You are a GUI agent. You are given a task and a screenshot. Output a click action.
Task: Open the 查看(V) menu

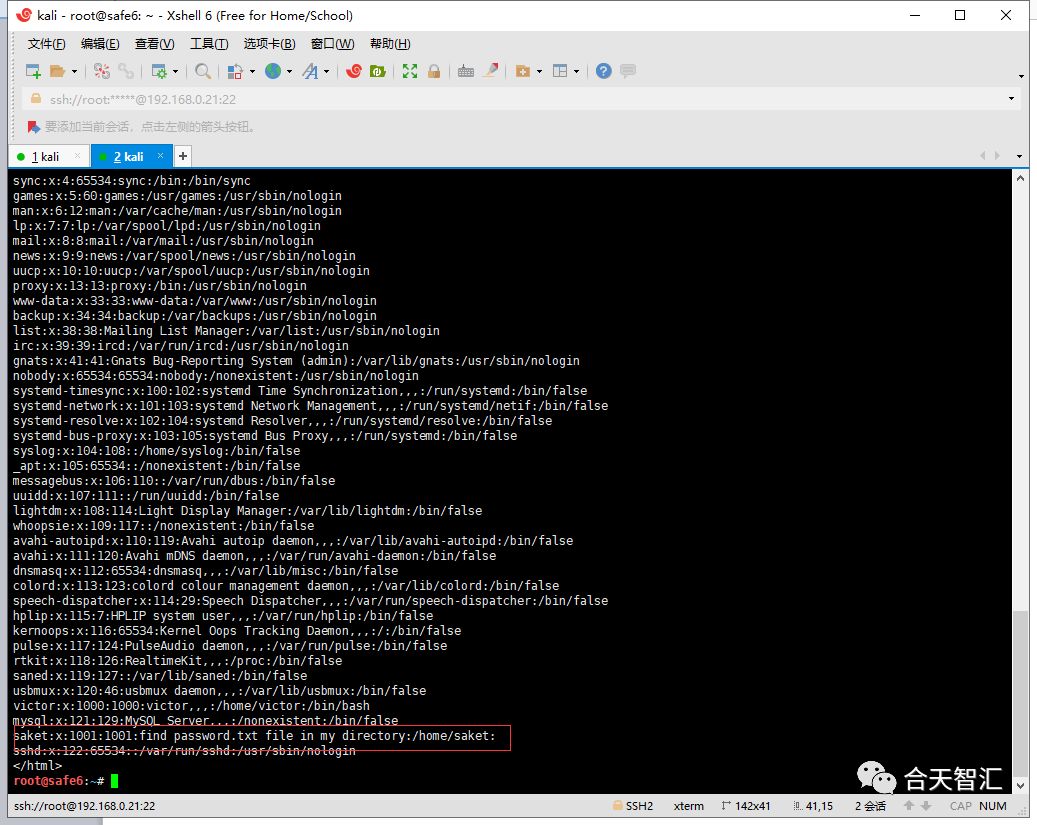(x=154, y=44)
